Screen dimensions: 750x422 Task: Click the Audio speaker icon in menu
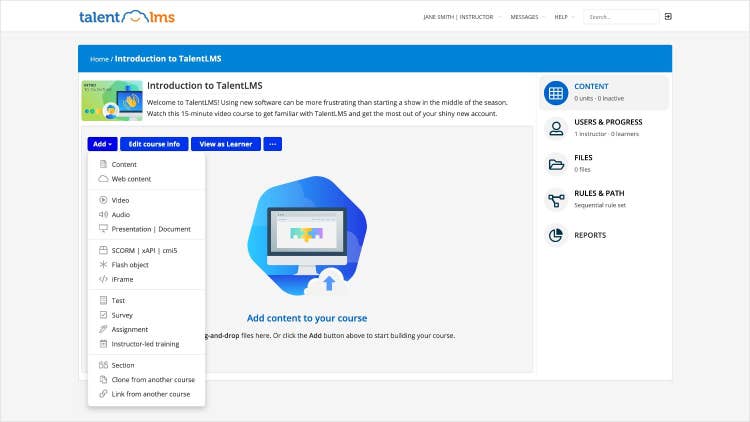[103, 214]
